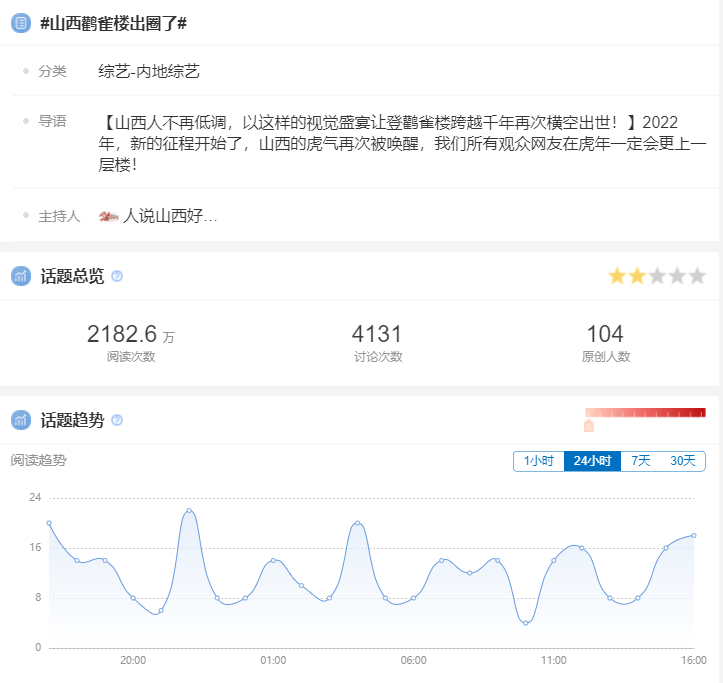Switch trend range to 30天
Screen dimensions: 723x683
click(x=683, y=461)
